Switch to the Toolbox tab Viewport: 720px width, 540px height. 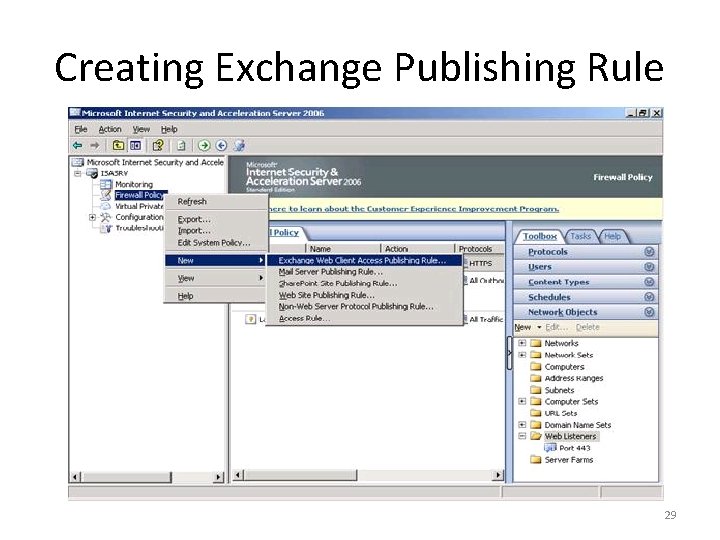(x=540, y=236)
